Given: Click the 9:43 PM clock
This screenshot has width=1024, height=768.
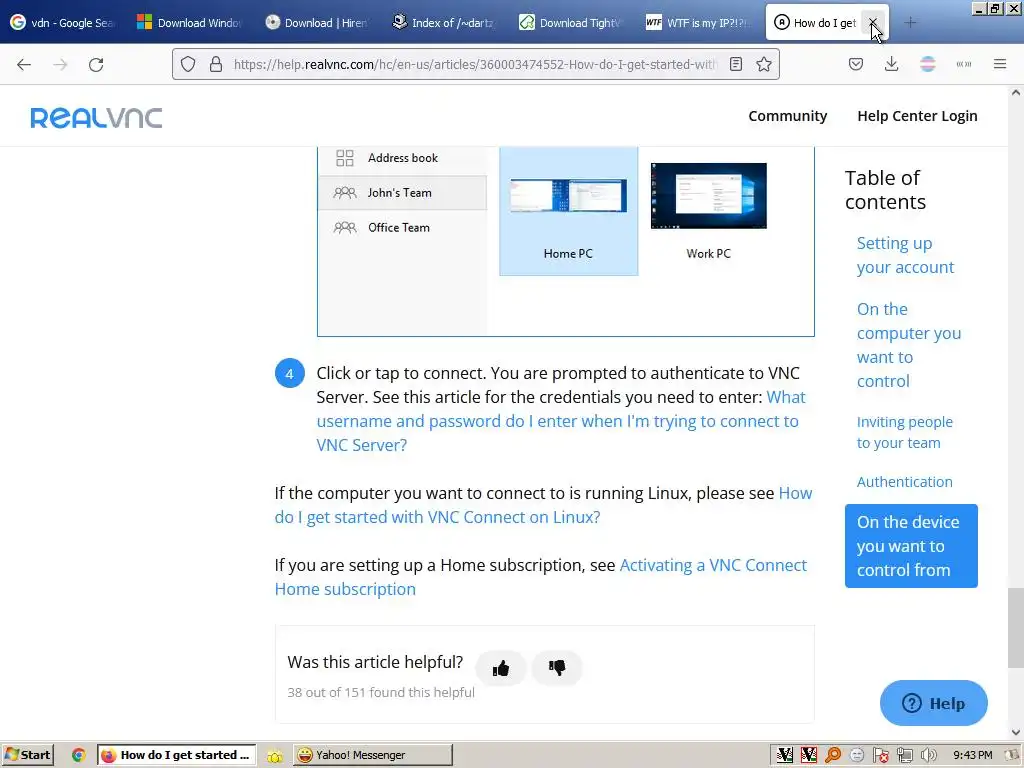Looking at the screenshot, I should 972,755.
